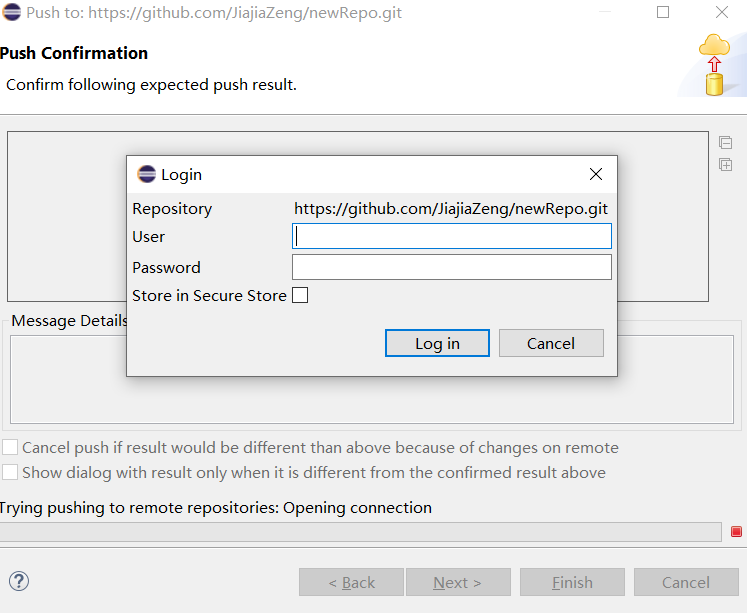Screen dimensions: 747x613
Task: Click the Expand All icon beside push result
Action: pyautogui.click(x=725, y=165)
